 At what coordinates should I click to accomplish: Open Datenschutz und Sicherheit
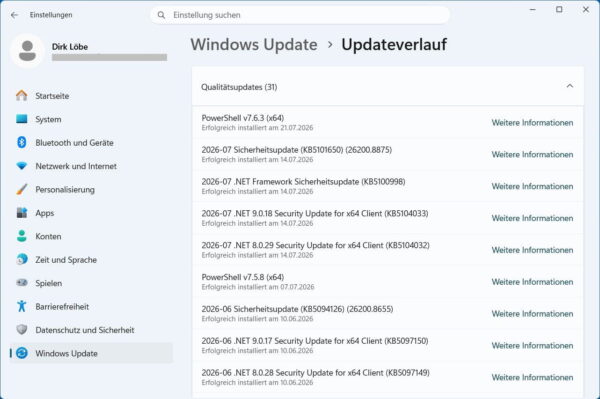coord(91,329)
